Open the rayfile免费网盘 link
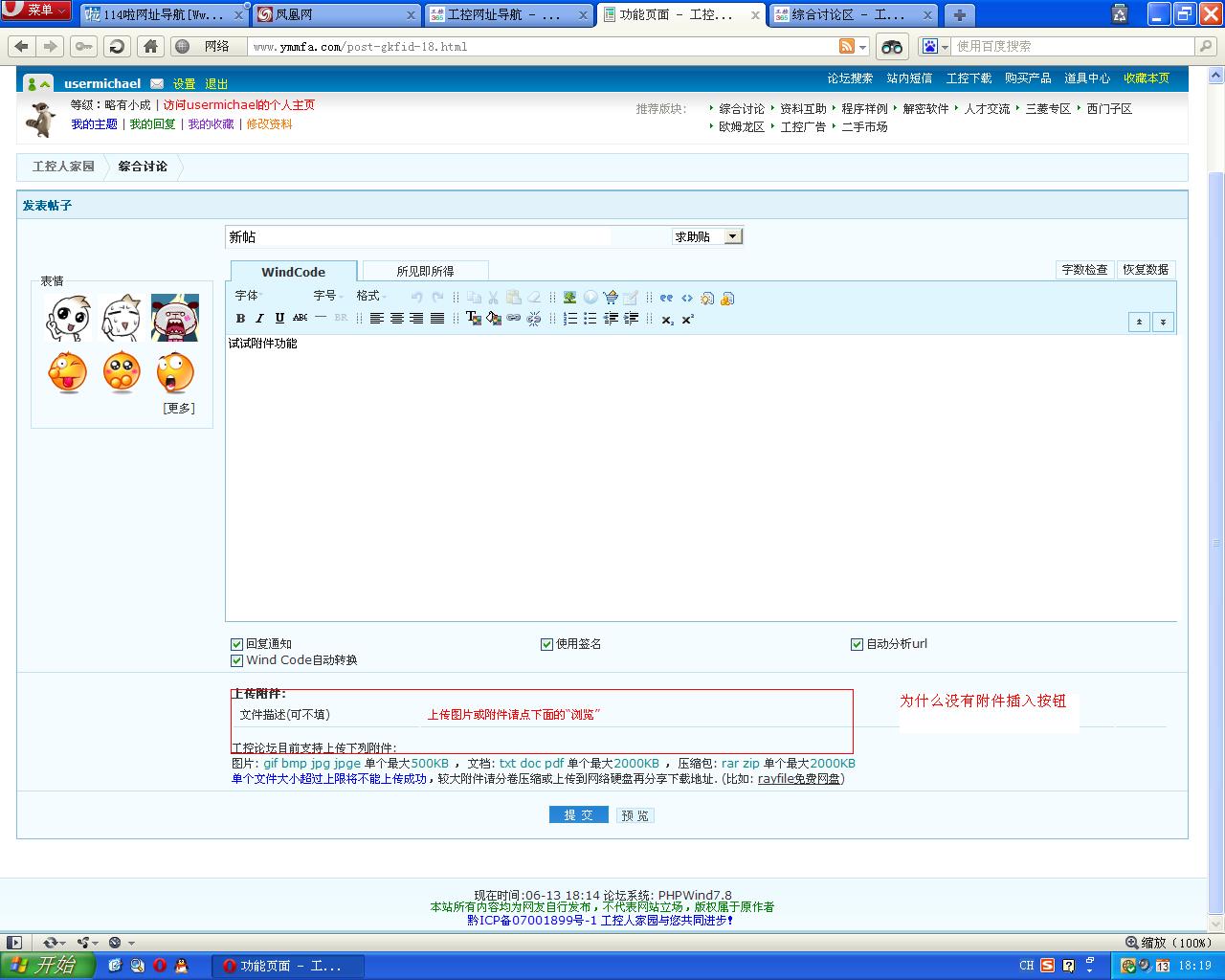 point(799,779)
